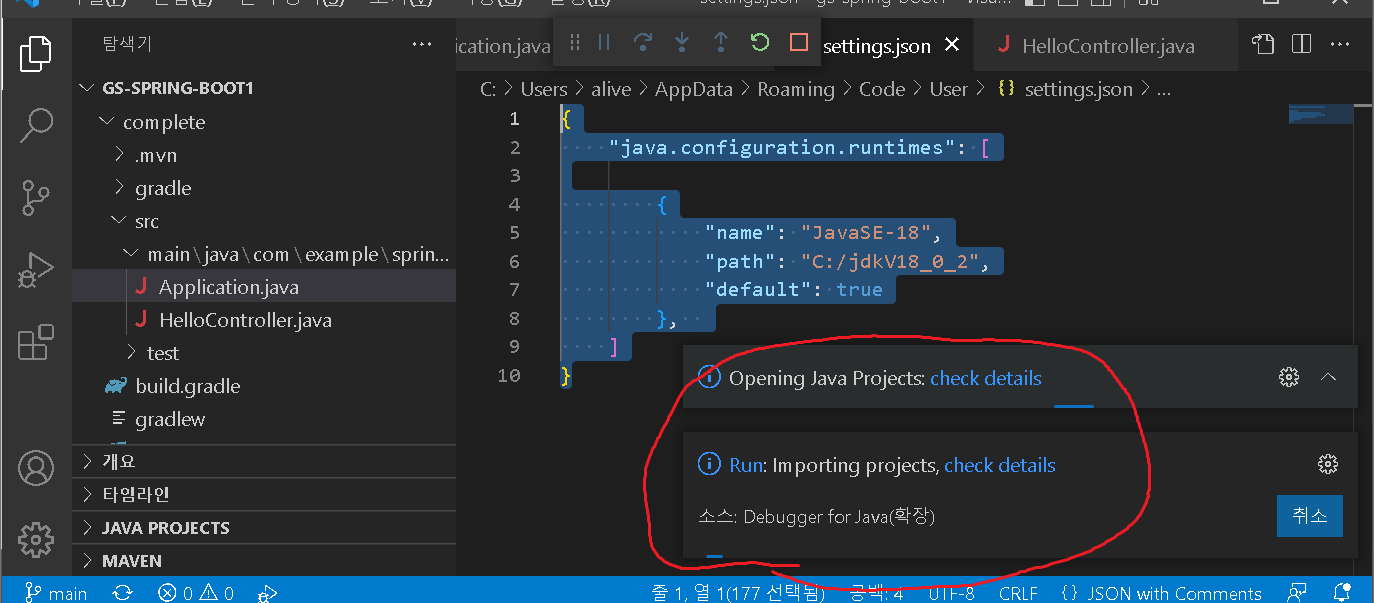The image size is (1374, 603).
Task: Open gear on Opening Java Projects notification
Action: 1289,377
